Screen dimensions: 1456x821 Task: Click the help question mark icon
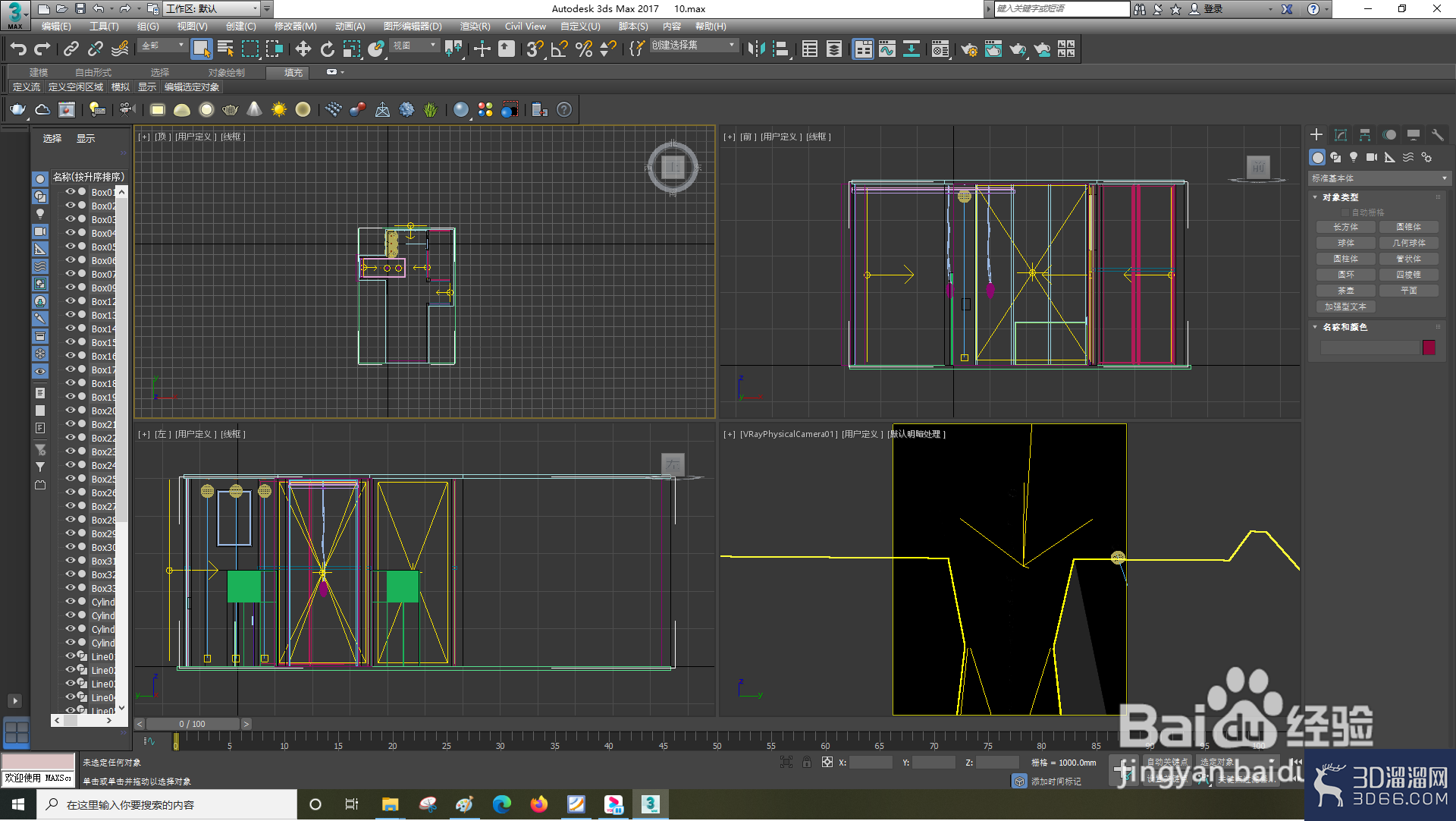click(564, 109)
